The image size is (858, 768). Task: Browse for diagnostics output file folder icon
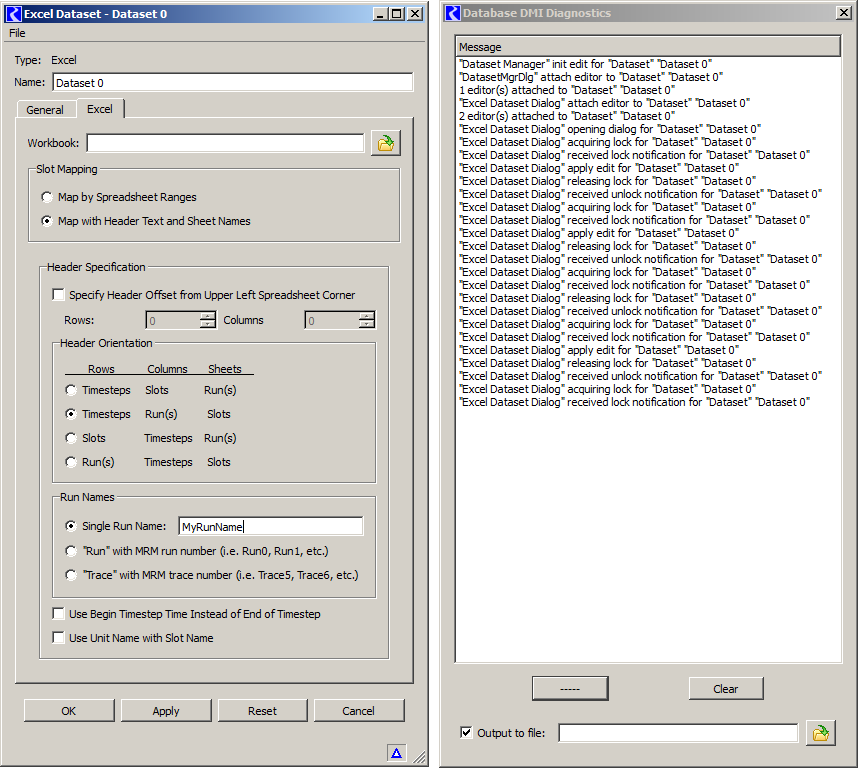tap(820, 733)
